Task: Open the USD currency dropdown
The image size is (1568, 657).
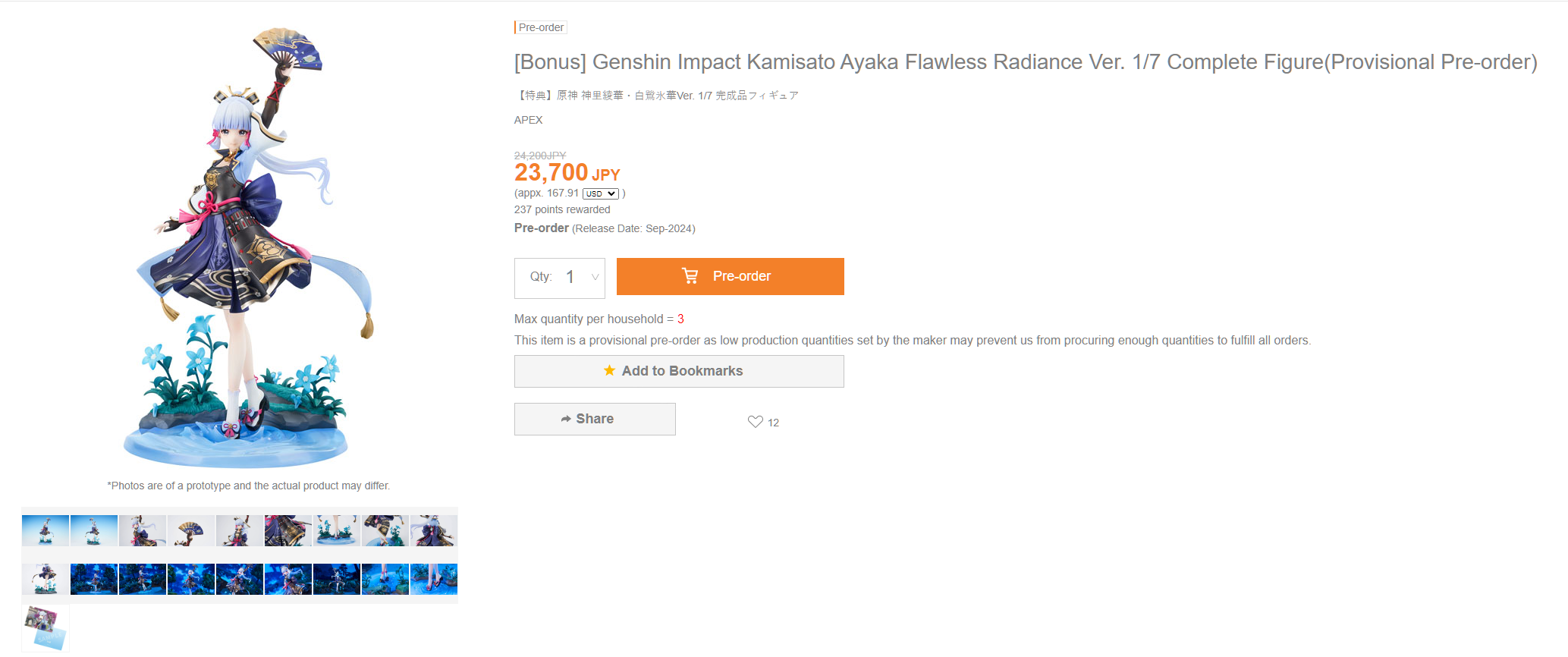Action: [601, 193]
